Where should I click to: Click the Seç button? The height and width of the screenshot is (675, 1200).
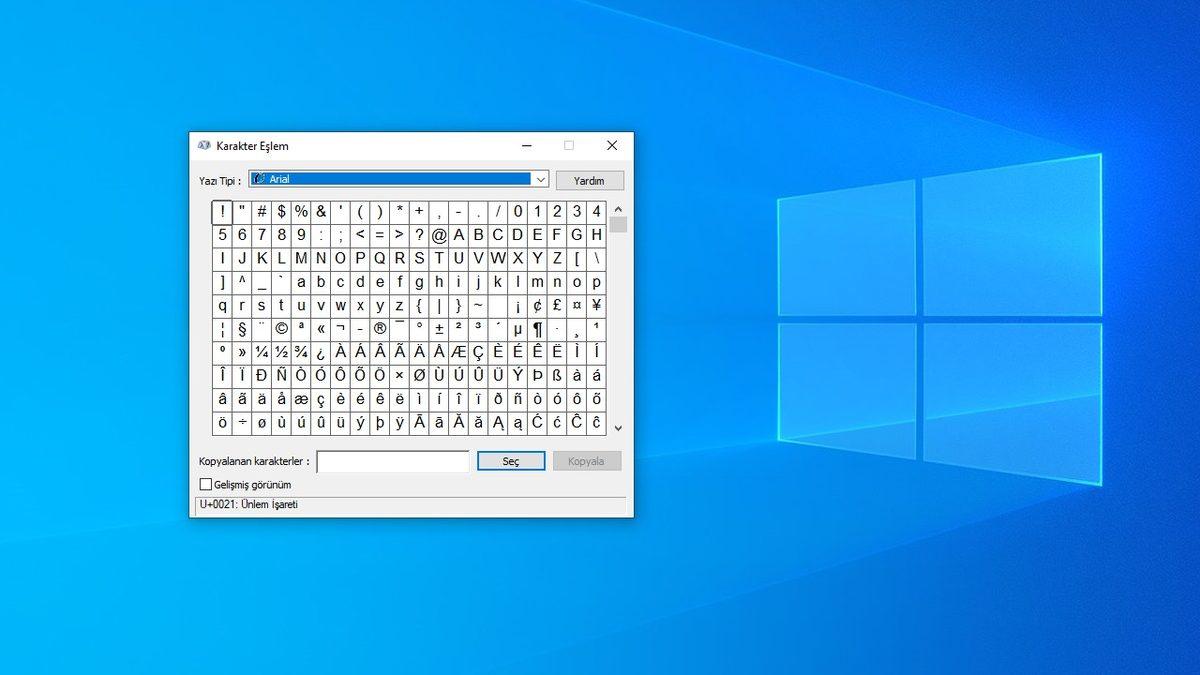pos(511,461)
